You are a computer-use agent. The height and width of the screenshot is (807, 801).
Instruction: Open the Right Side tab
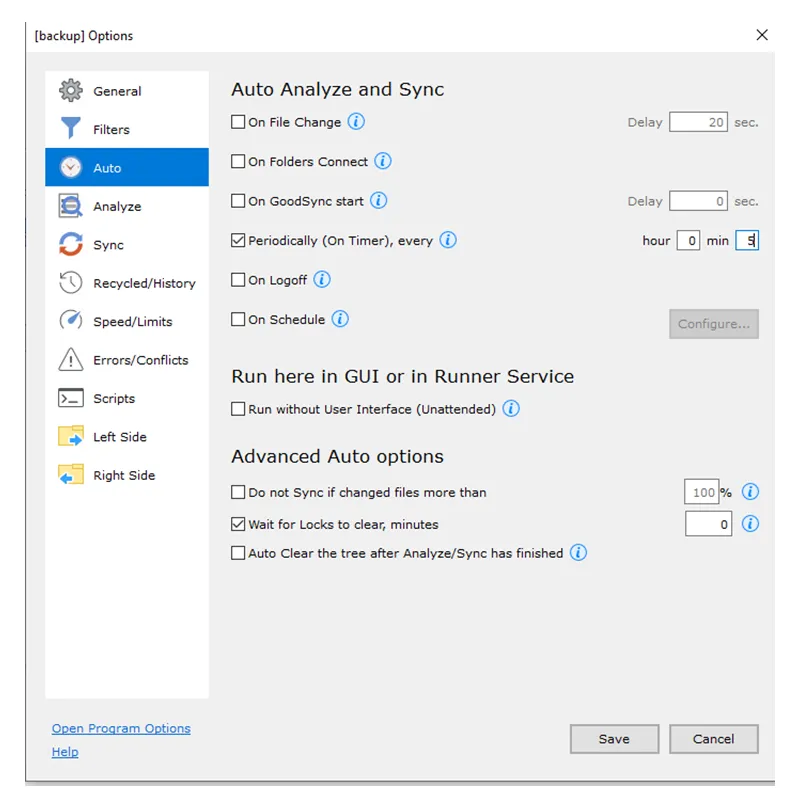point(127,475)
